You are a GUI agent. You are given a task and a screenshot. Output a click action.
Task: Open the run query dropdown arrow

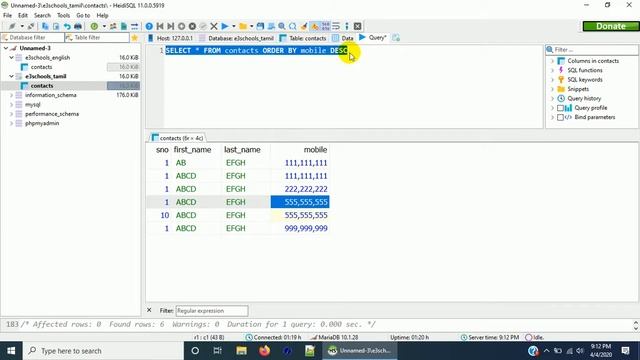pyautogui.click(x=234, y=26)
